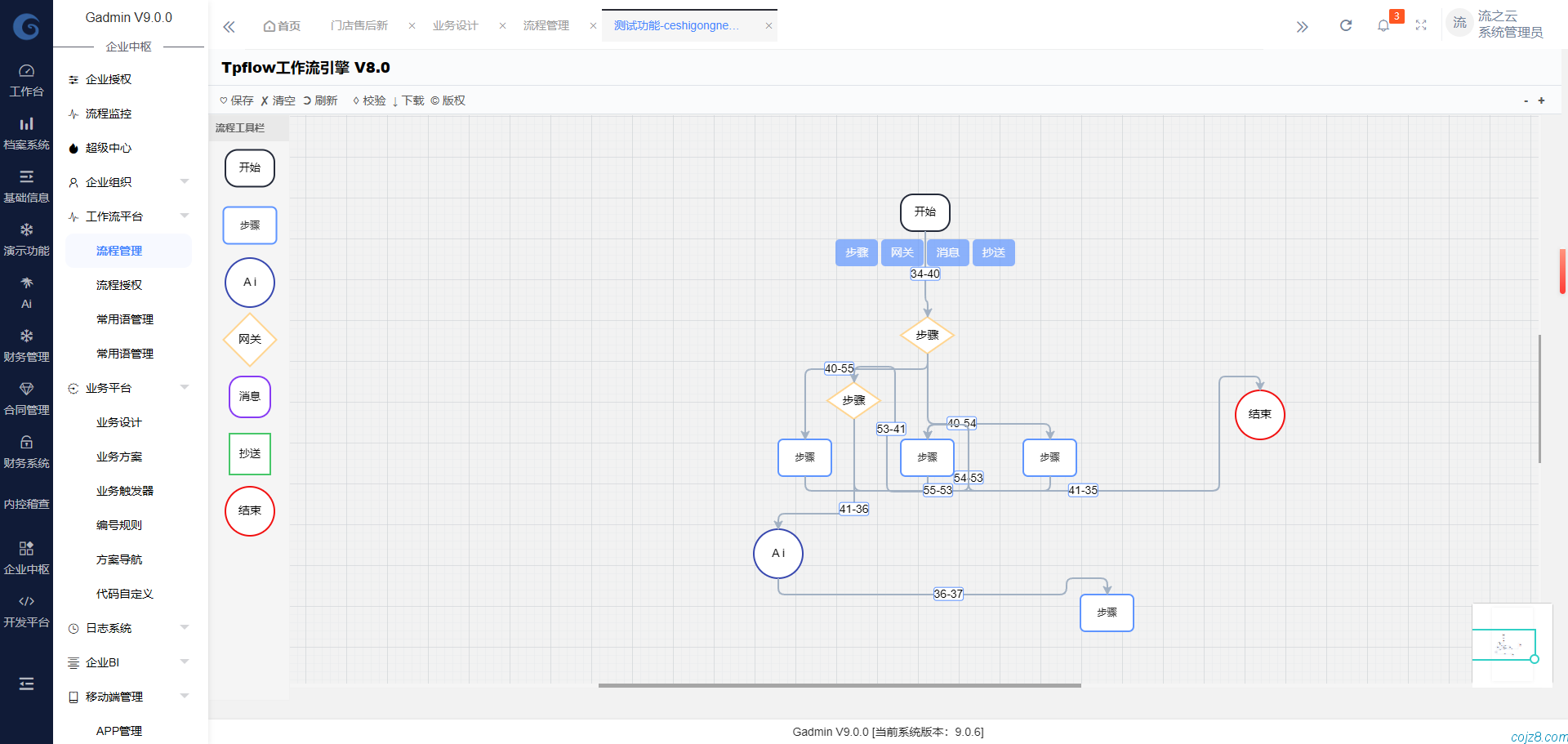The width and height of the screenshot is (1568, 744).
Task: Click the minimap thumbnail in the canvas corner
Action: tap(1511, 645)
